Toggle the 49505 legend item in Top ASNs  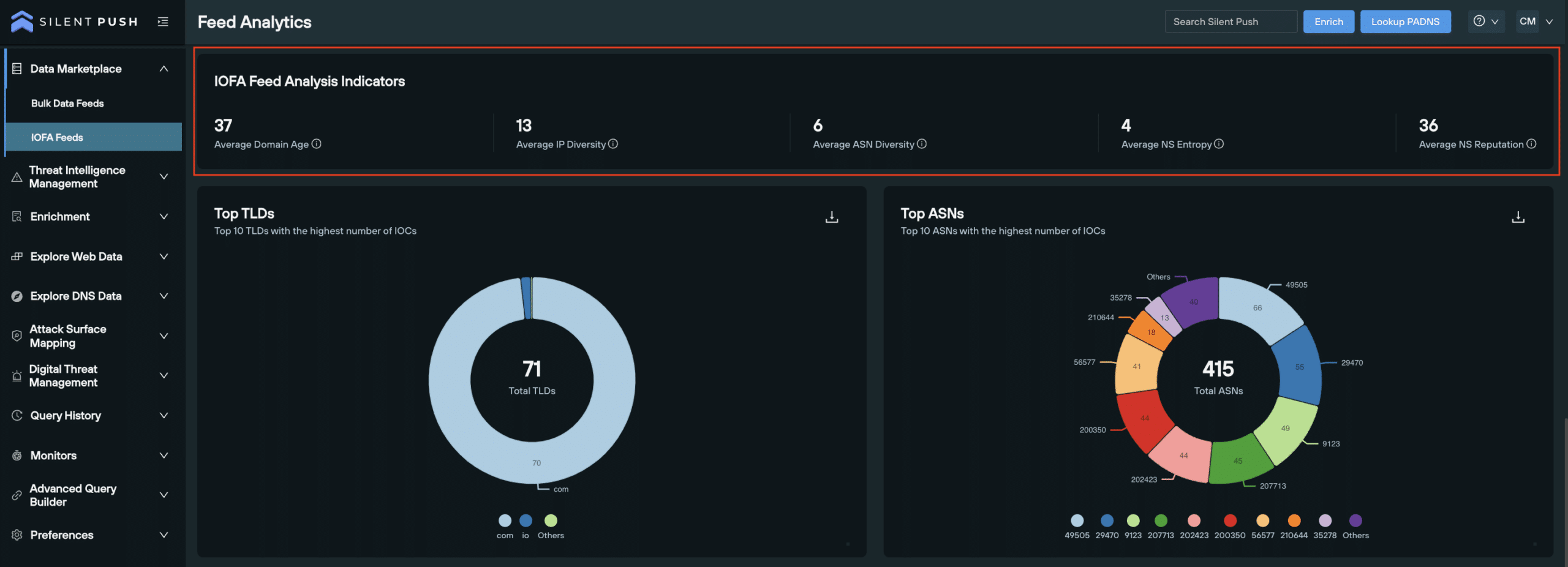(1077, 526)
